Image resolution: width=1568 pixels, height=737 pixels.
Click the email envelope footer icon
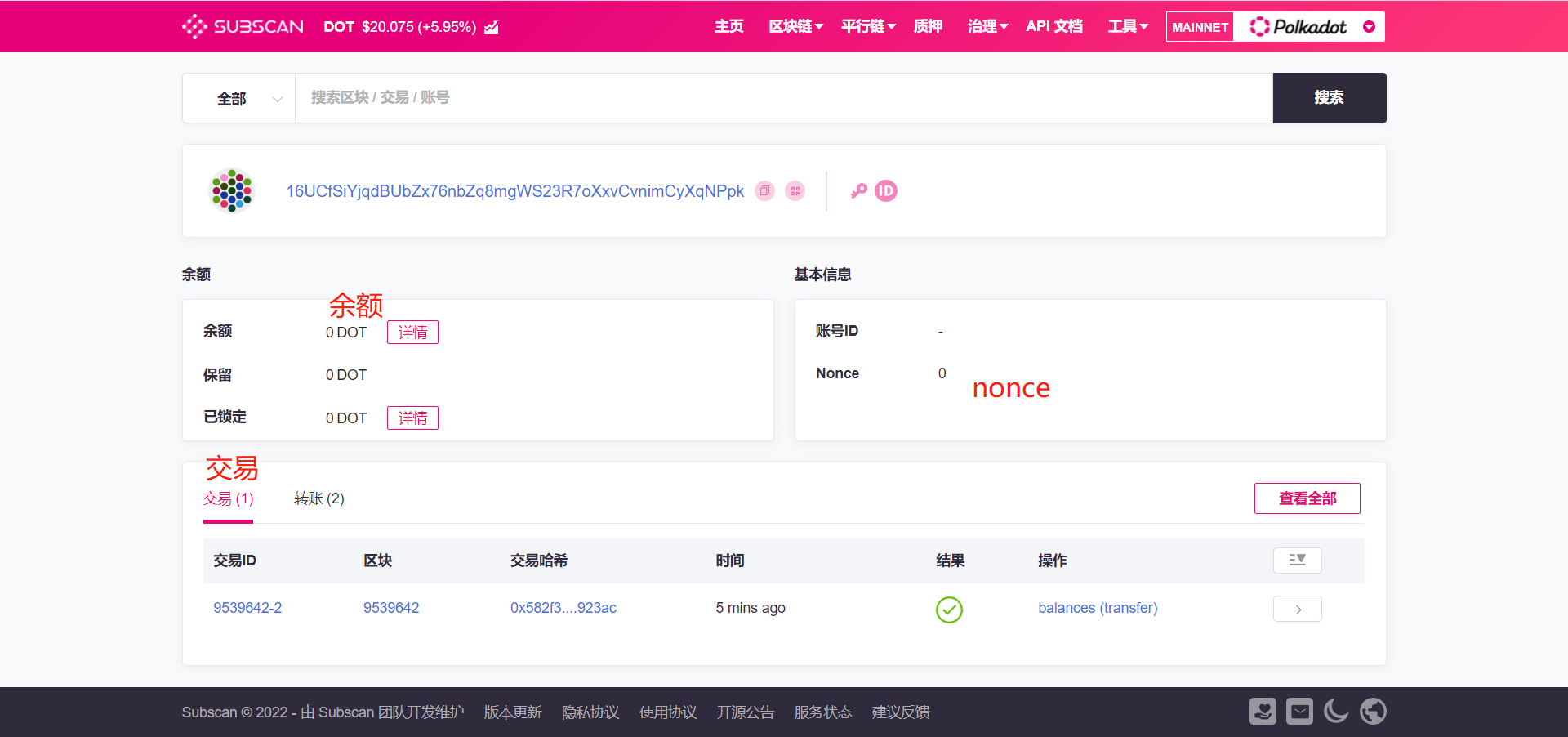coord(1299,712)
